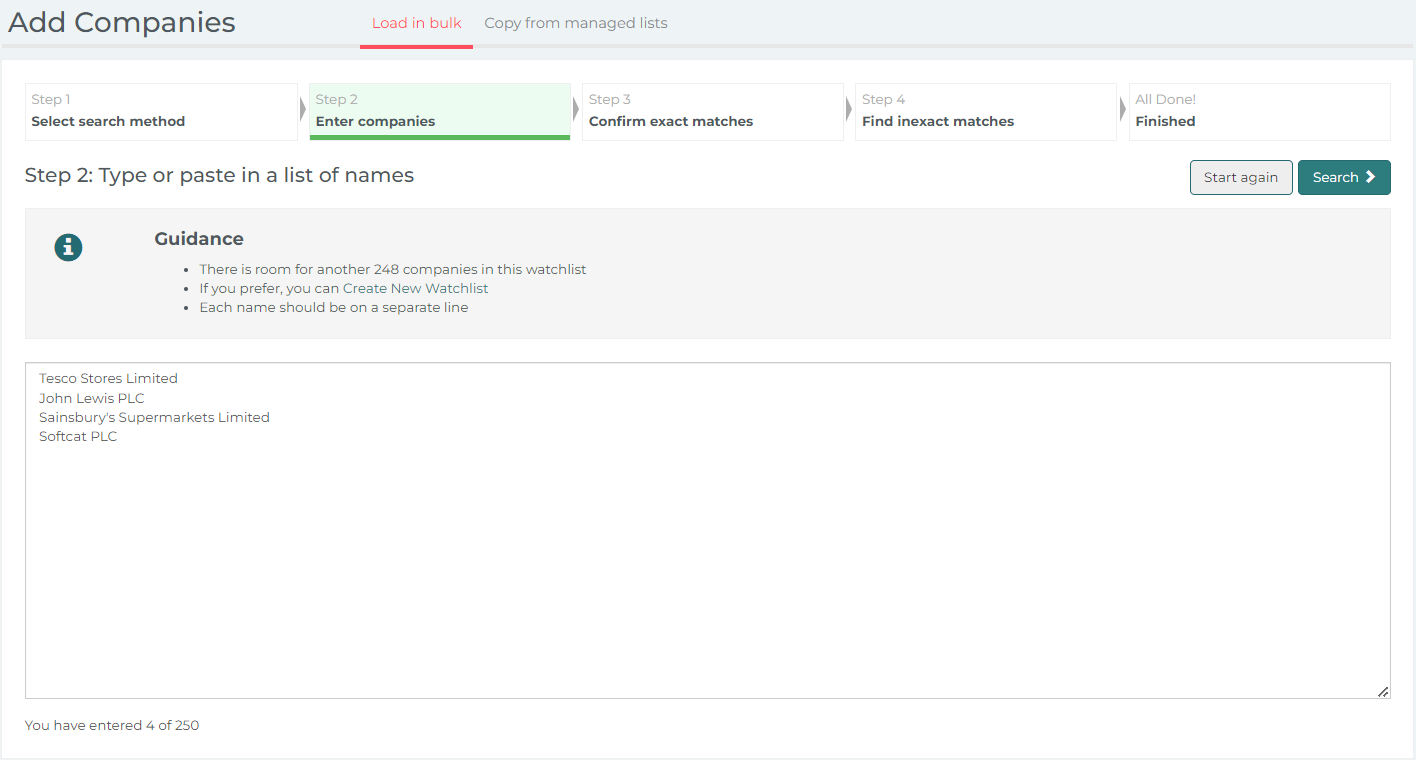Viewport: 1416px width, 760px height.
Task: Click the 'Each name should be on a separate line' text
Action: click(x=334, y=307)
